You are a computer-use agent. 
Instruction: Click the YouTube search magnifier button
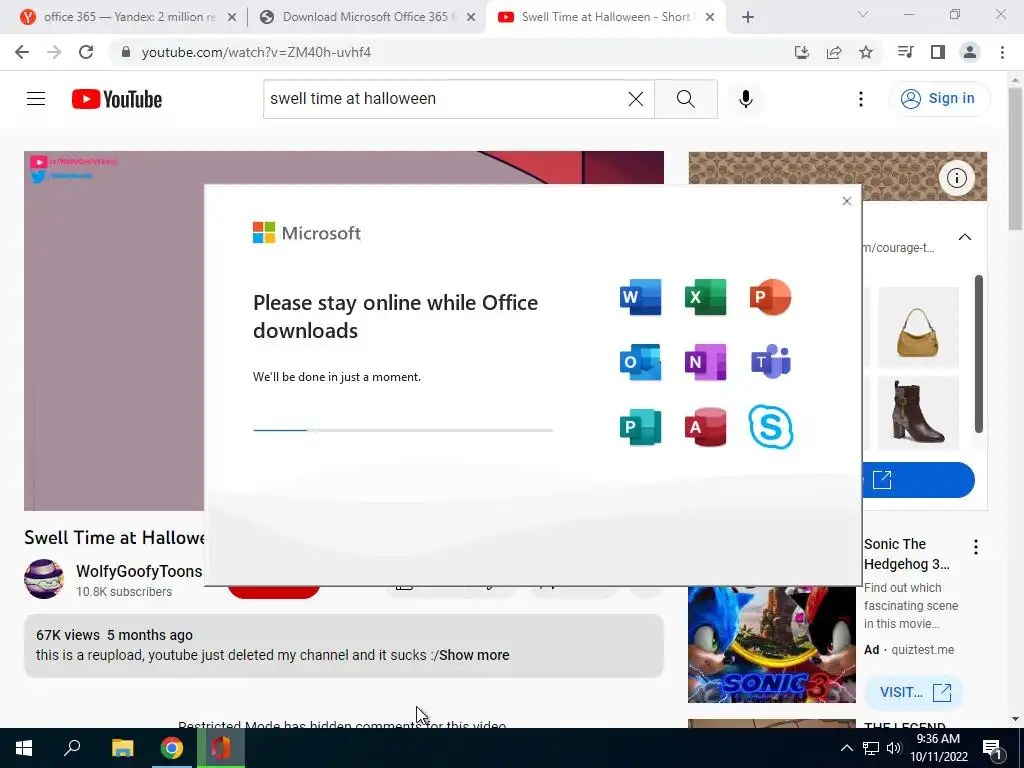(686, 99)
